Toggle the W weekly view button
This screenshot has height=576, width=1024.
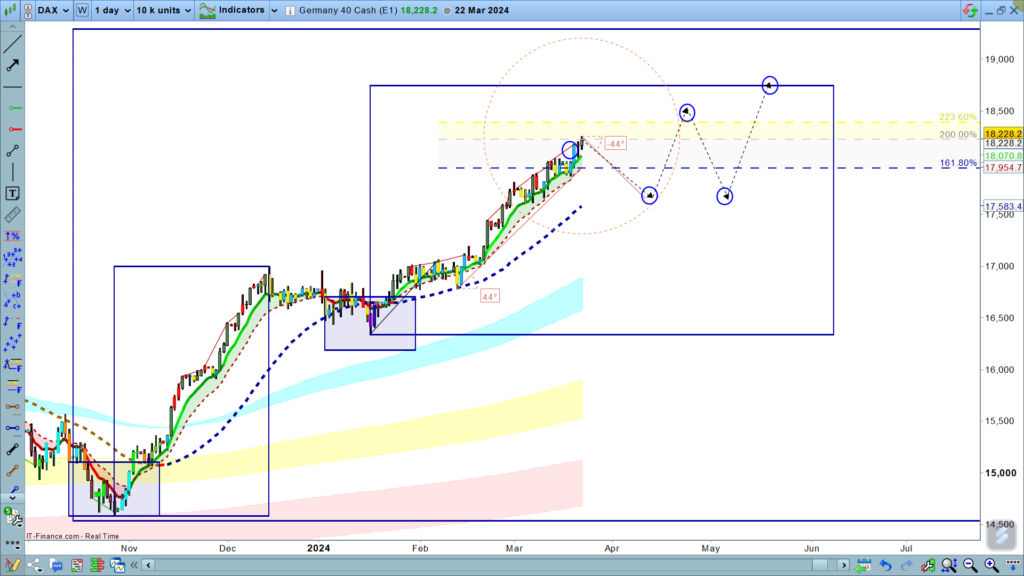(x=82, y=11)
